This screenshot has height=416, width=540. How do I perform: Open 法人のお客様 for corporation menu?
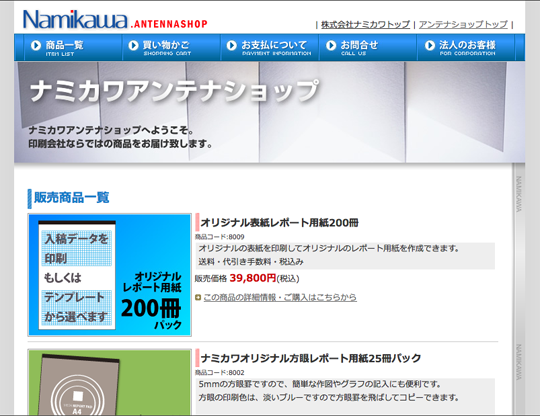pos(466,48)
